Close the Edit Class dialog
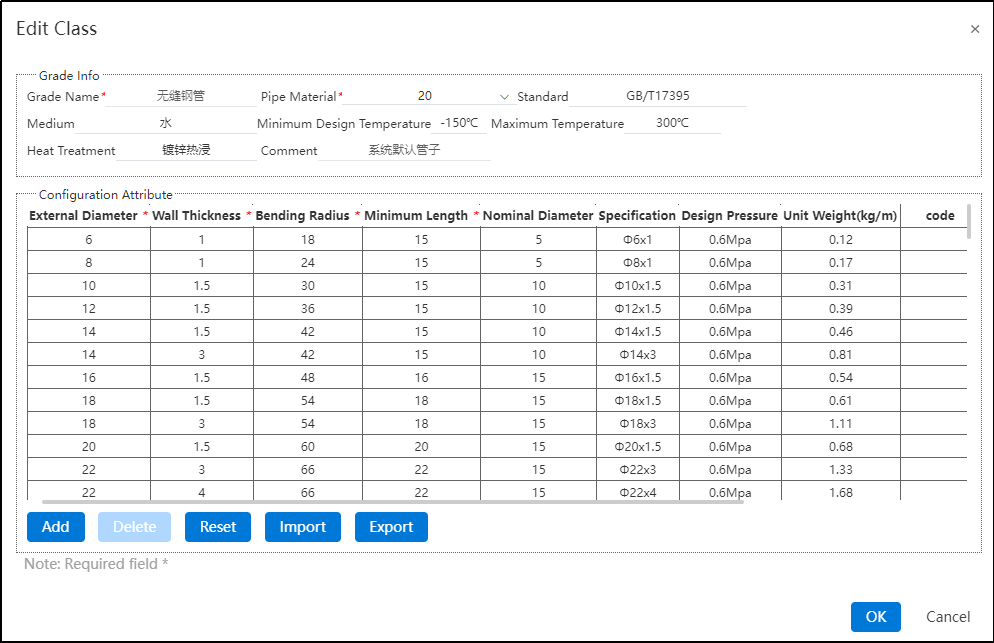 (x=975, y=29)
